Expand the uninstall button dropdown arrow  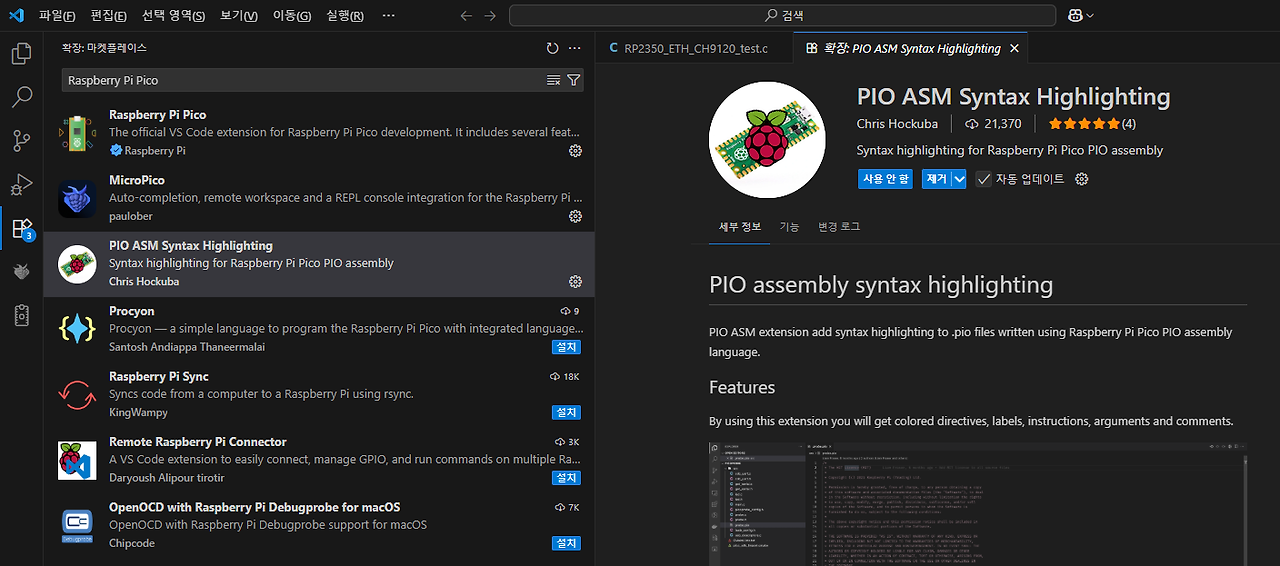pyautogui.click(x=959, y=179)
